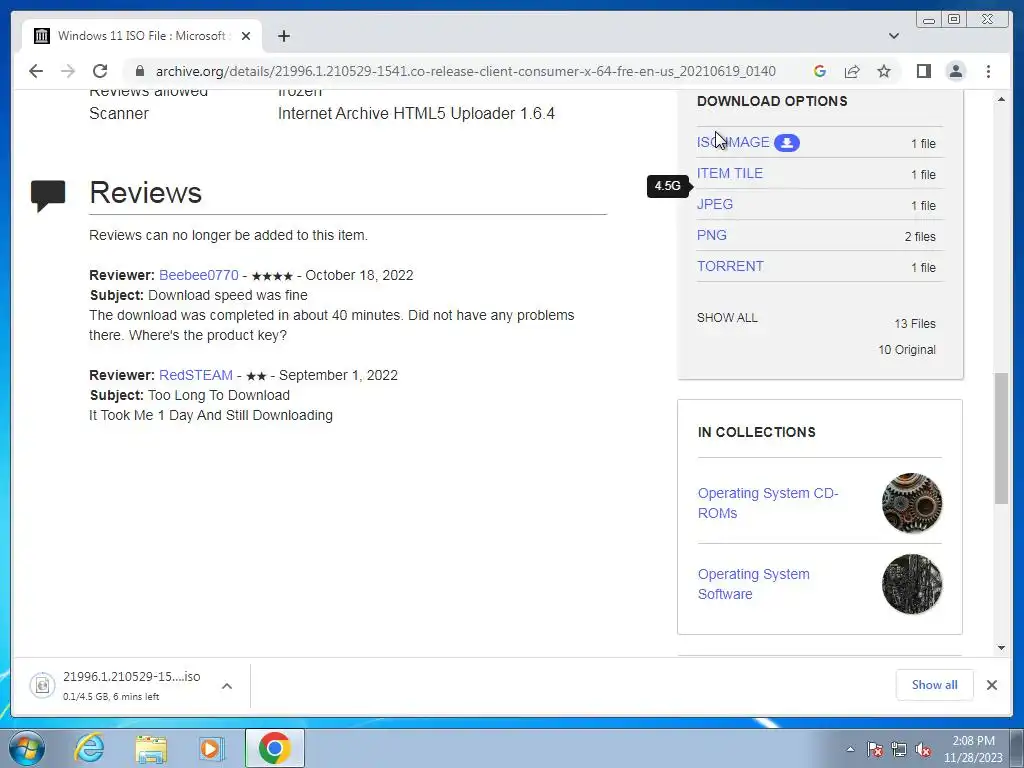Click the Reviews speech bubble icon

point(48,195)
